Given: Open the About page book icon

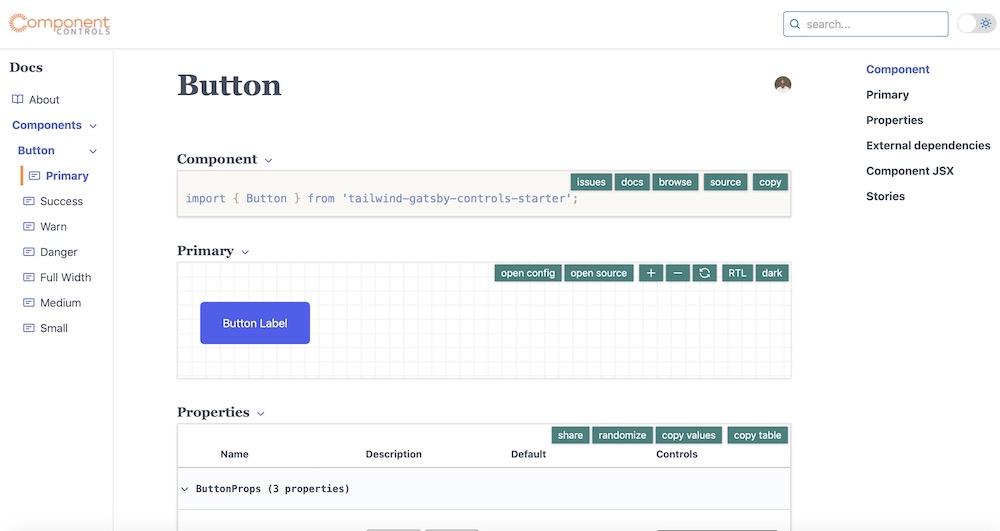Looking at the screenshot, I should click(x=17, y=100).
